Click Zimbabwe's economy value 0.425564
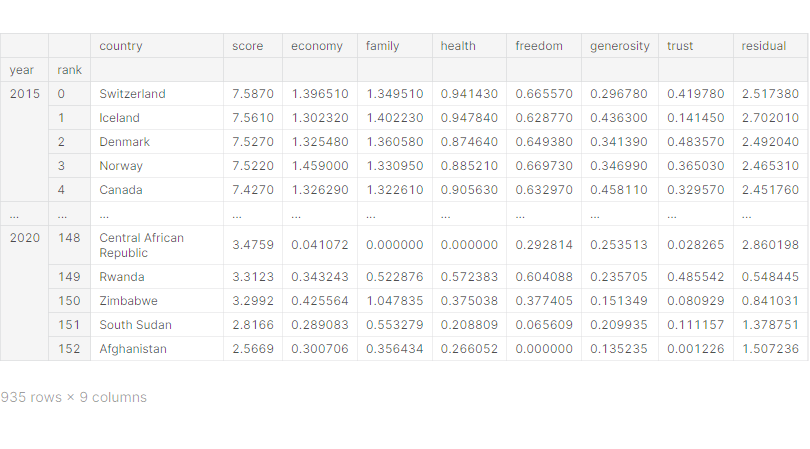 click(x=320, y=301)
